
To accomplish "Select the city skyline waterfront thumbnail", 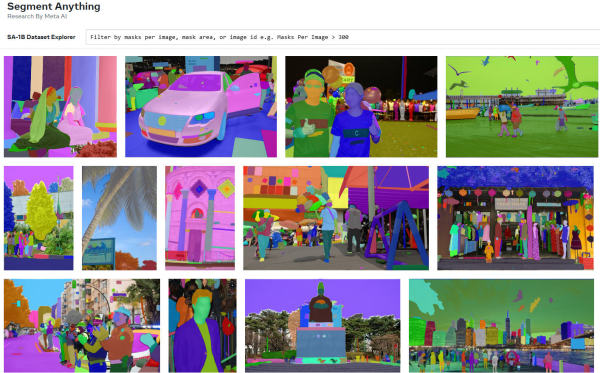I will tap(501, 326).
